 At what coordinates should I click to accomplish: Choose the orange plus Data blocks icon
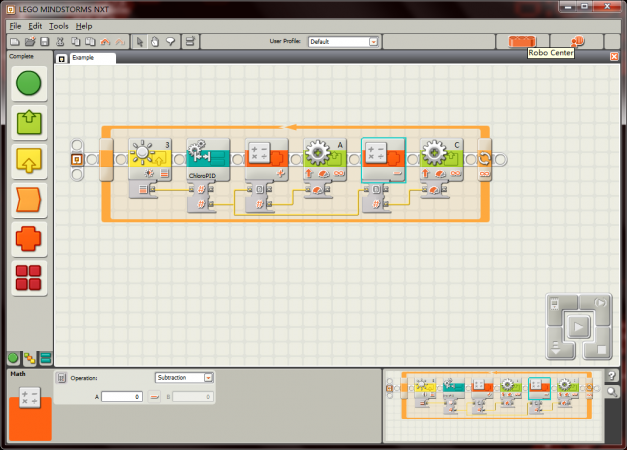(x=30, y=238)
